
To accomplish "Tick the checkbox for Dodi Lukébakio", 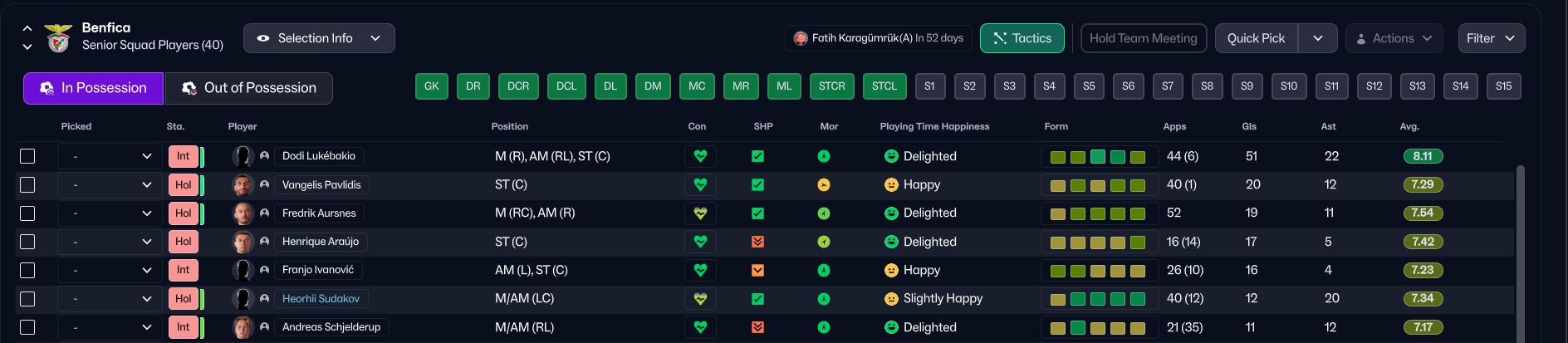I will point(27,156).
